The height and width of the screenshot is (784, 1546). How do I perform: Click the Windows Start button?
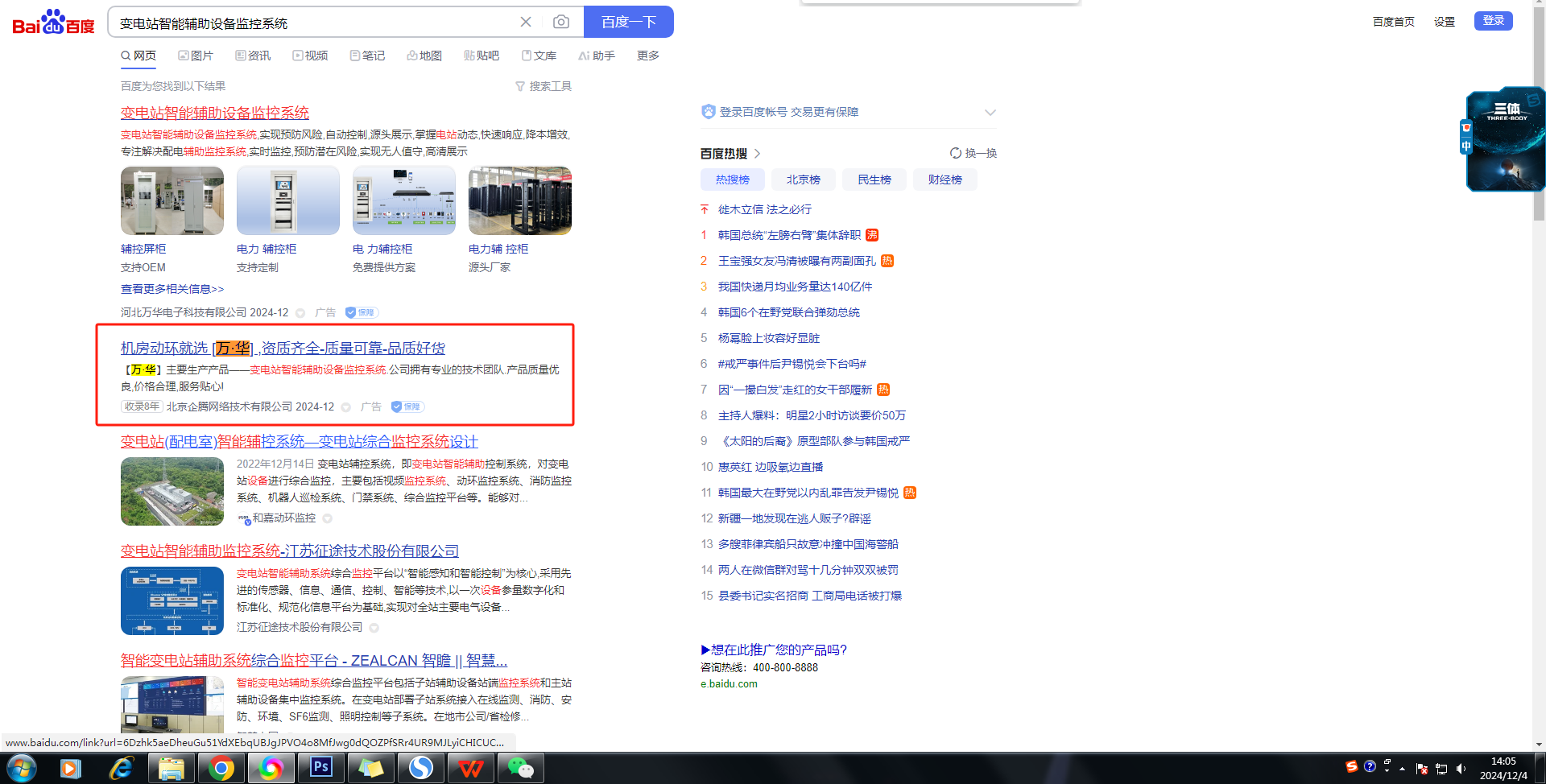(x=21, y=768)
